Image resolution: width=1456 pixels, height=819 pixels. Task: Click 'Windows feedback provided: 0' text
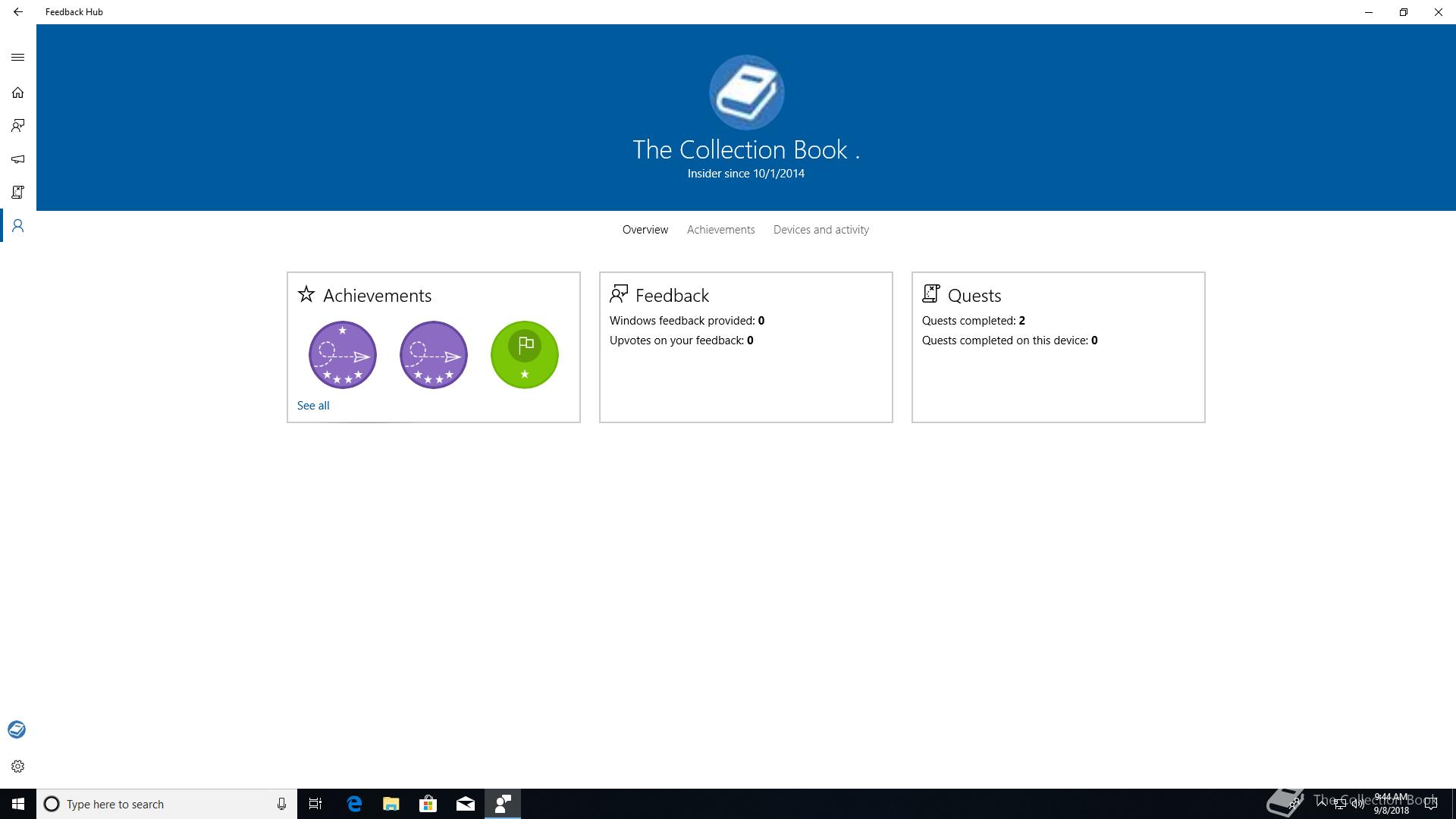(687, 321)
